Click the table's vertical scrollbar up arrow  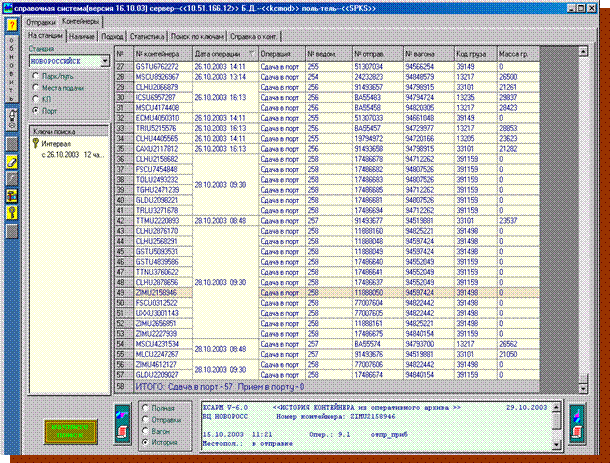[x=583, y=51]
